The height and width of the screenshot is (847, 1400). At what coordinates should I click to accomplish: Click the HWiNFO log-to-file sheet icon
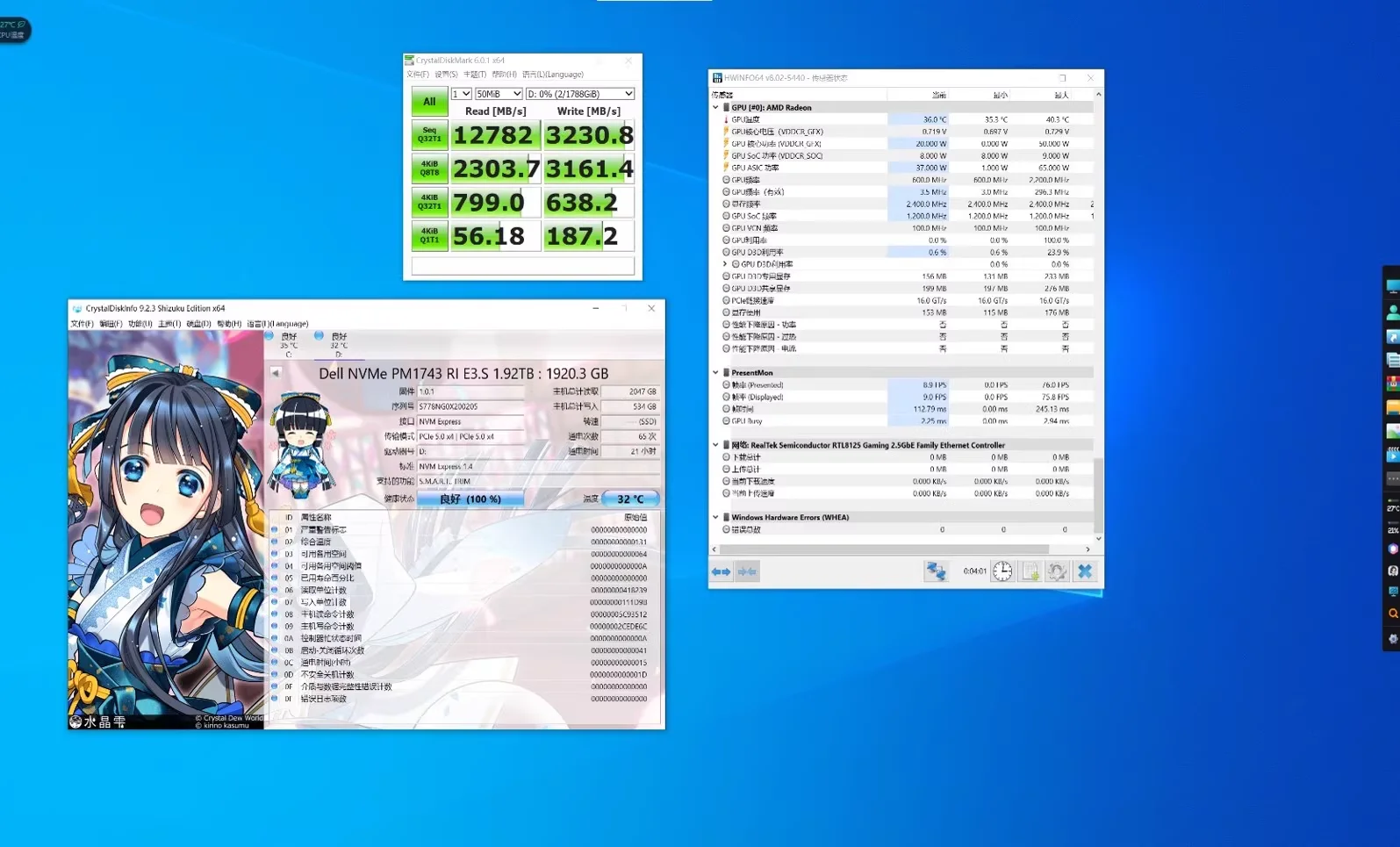point(1030,571)
